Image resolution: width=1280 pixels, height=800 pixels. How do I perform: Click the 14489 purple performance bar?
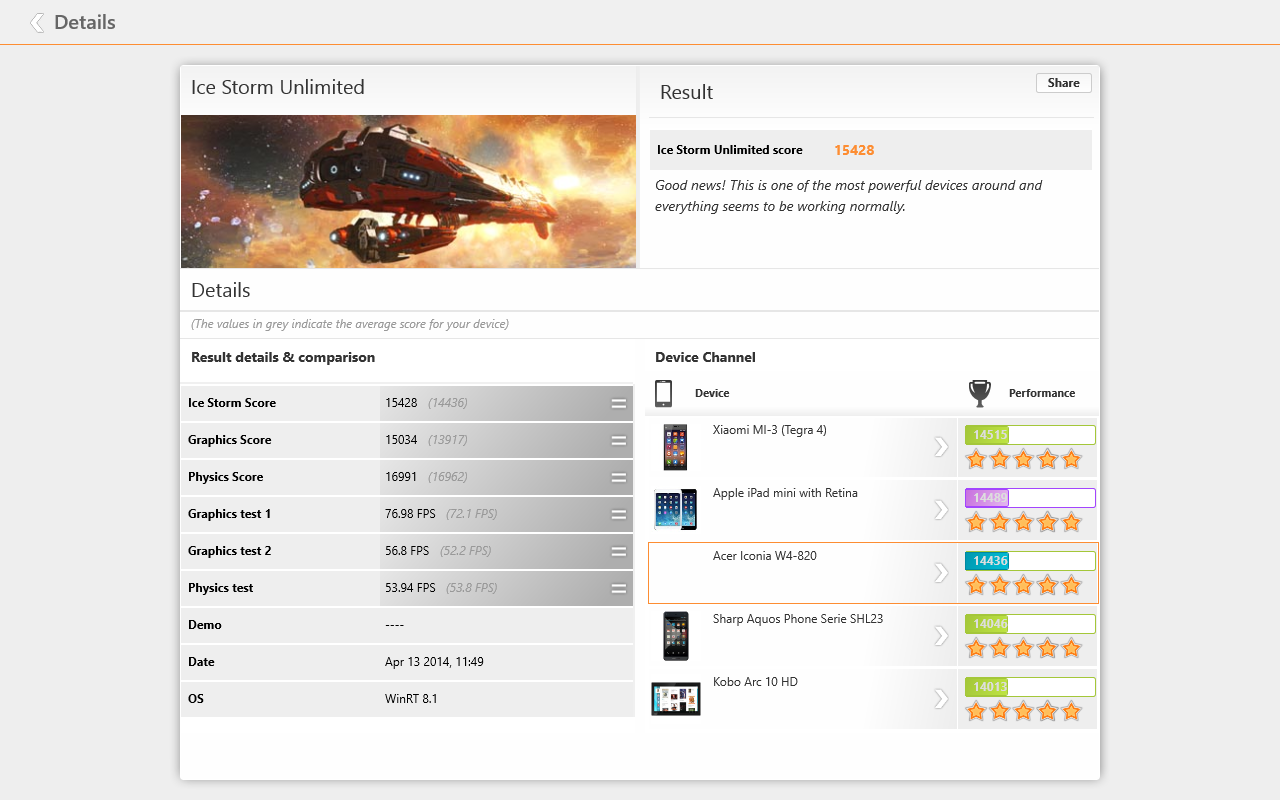pyautogui.click(x=1030, y=498)
